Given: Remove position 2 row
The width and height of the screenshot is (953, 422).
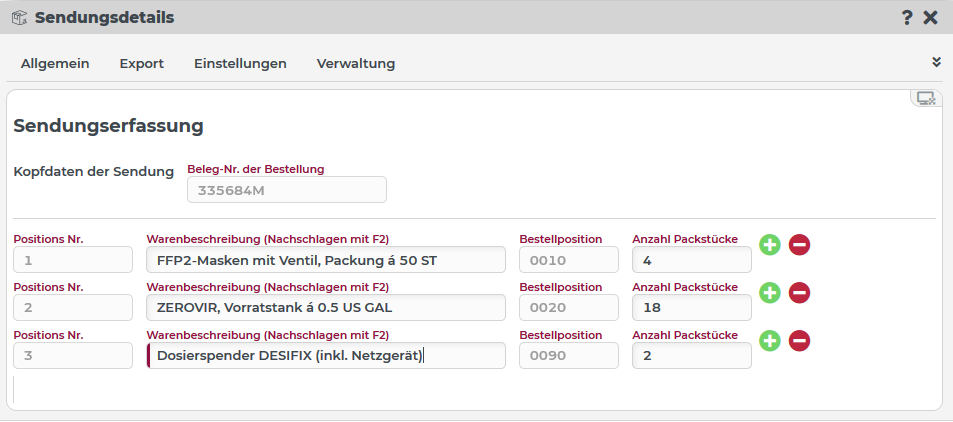Looking at the screenshot, I should click(799, 293).
